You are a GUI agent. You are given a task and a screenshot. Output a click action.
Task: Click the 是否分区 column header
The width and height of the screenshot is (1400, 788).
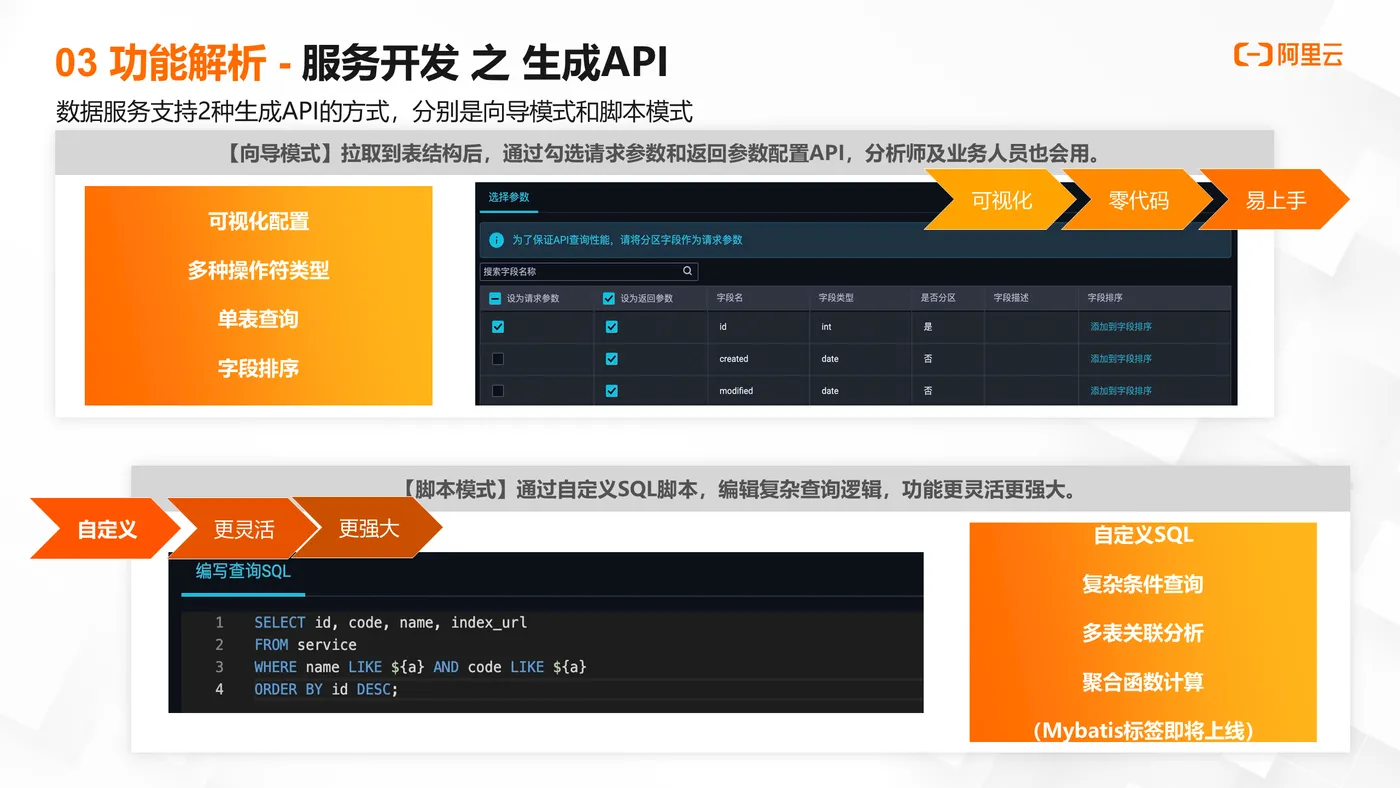tap(938, 298)
